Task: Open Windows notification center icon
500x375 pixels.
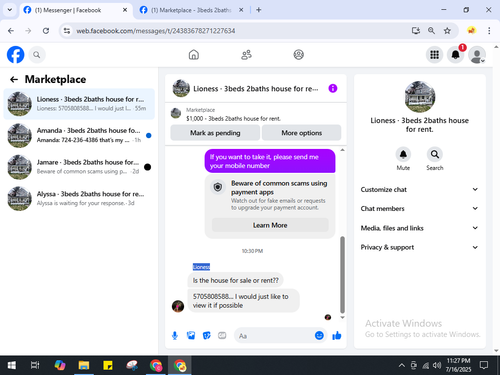Action: (484, 366)
